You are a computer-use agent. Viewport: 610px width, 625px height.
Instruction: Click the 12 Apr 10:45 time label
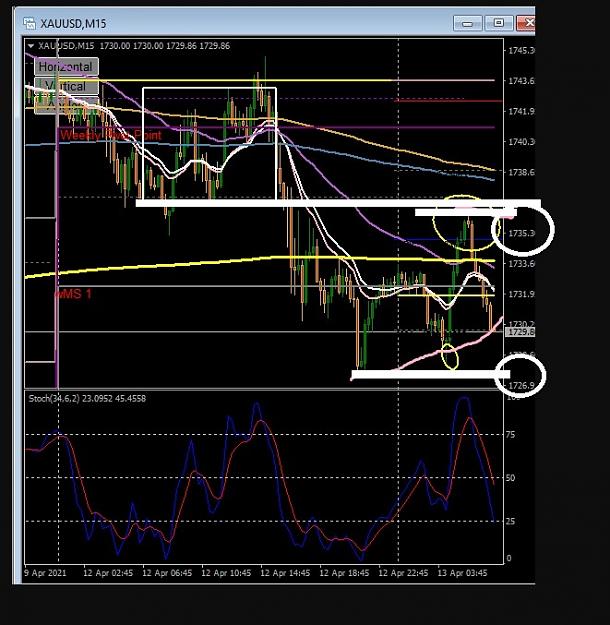[226, 573]
